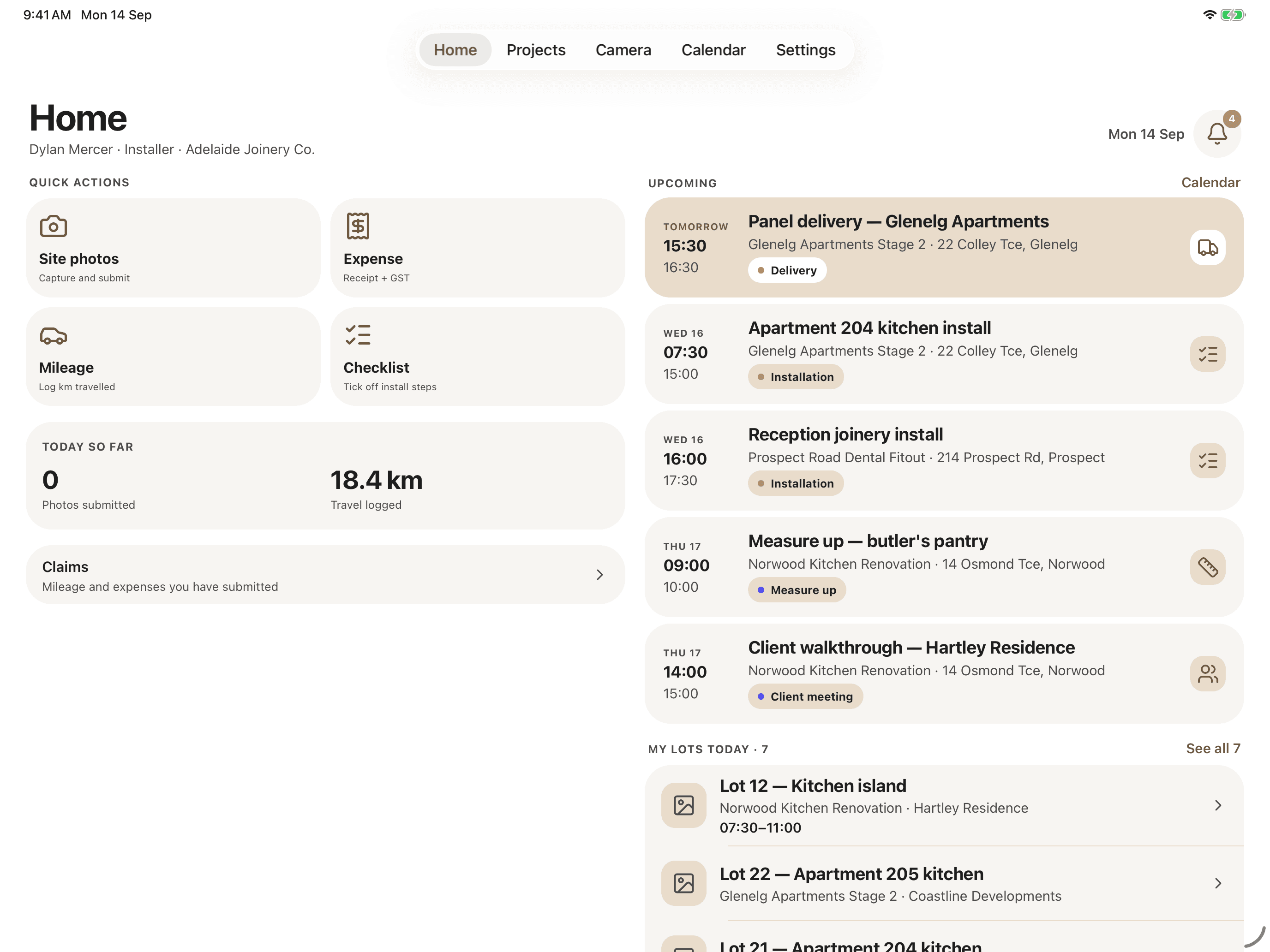1270x952 pixels.
Task: Tap the 0 photos submitted value
Action: 50,480
